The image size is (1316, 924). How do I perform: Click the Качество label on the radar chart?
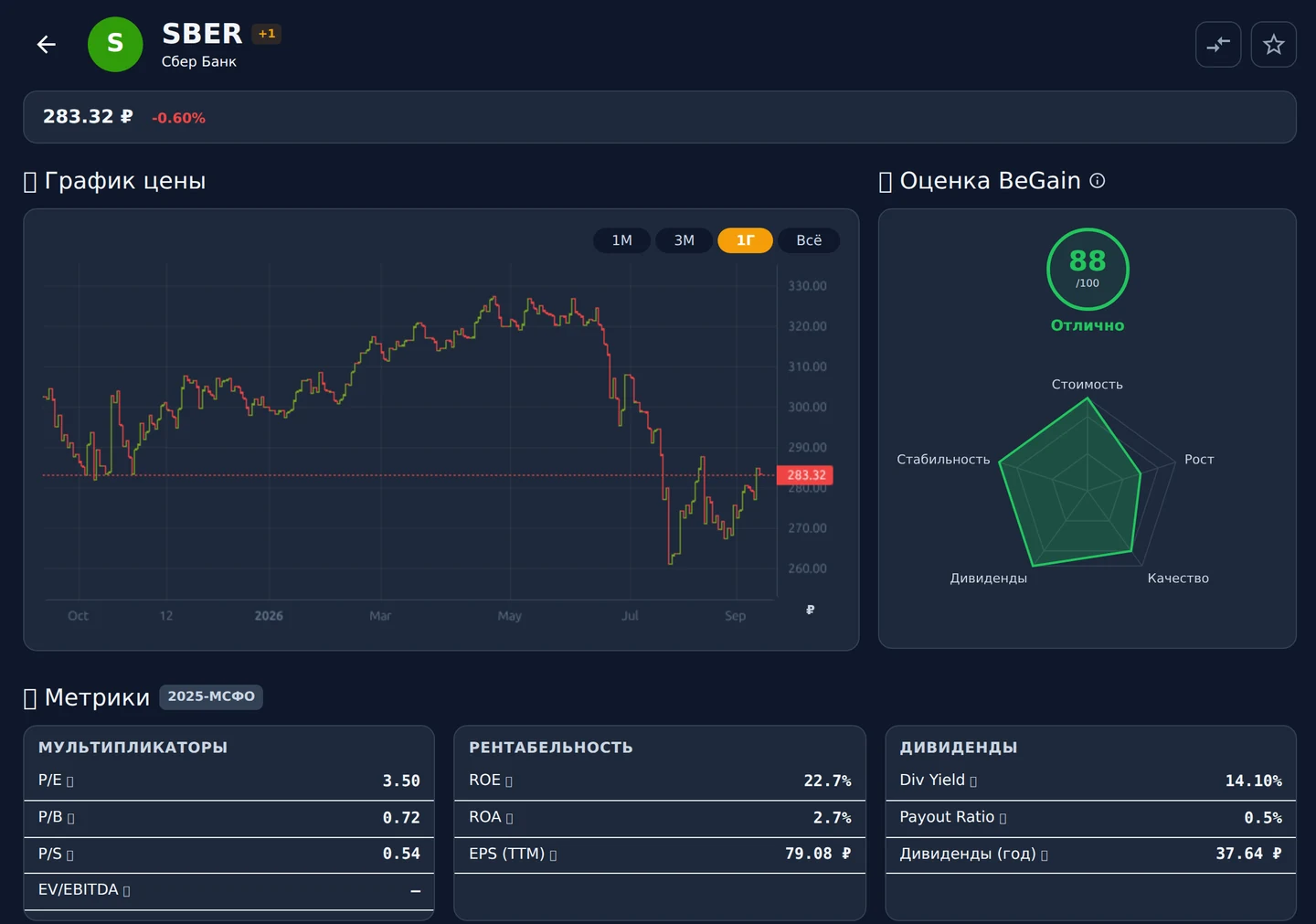coord(1178,579)
